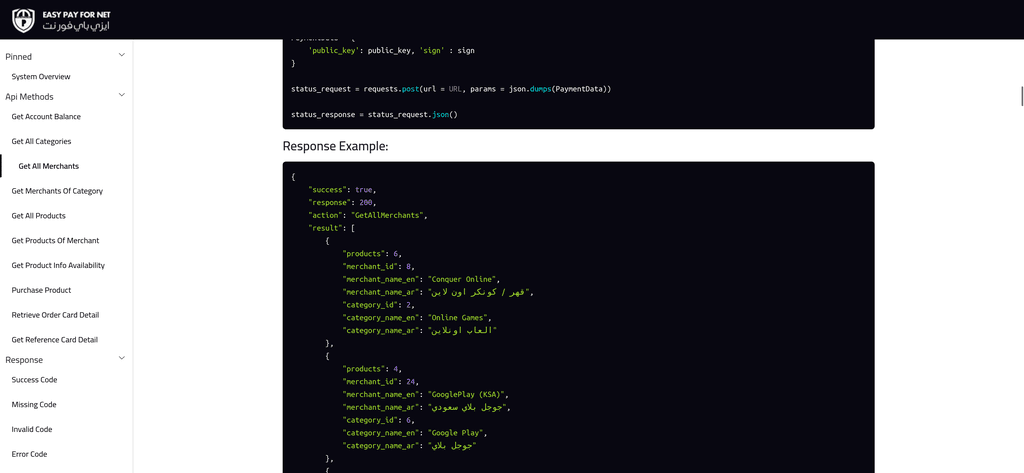The image size is (1024, 473).
Task: Click the Pinned section heading
Action: pos(18,57)
